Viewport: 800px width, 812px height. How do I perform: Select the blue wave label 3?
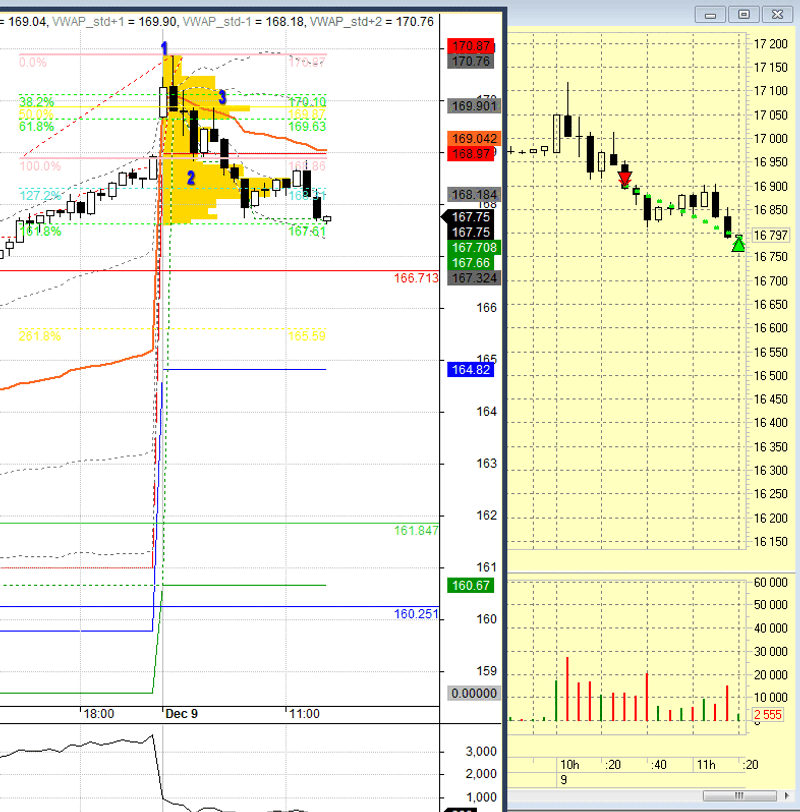click(x=222, y=97)
